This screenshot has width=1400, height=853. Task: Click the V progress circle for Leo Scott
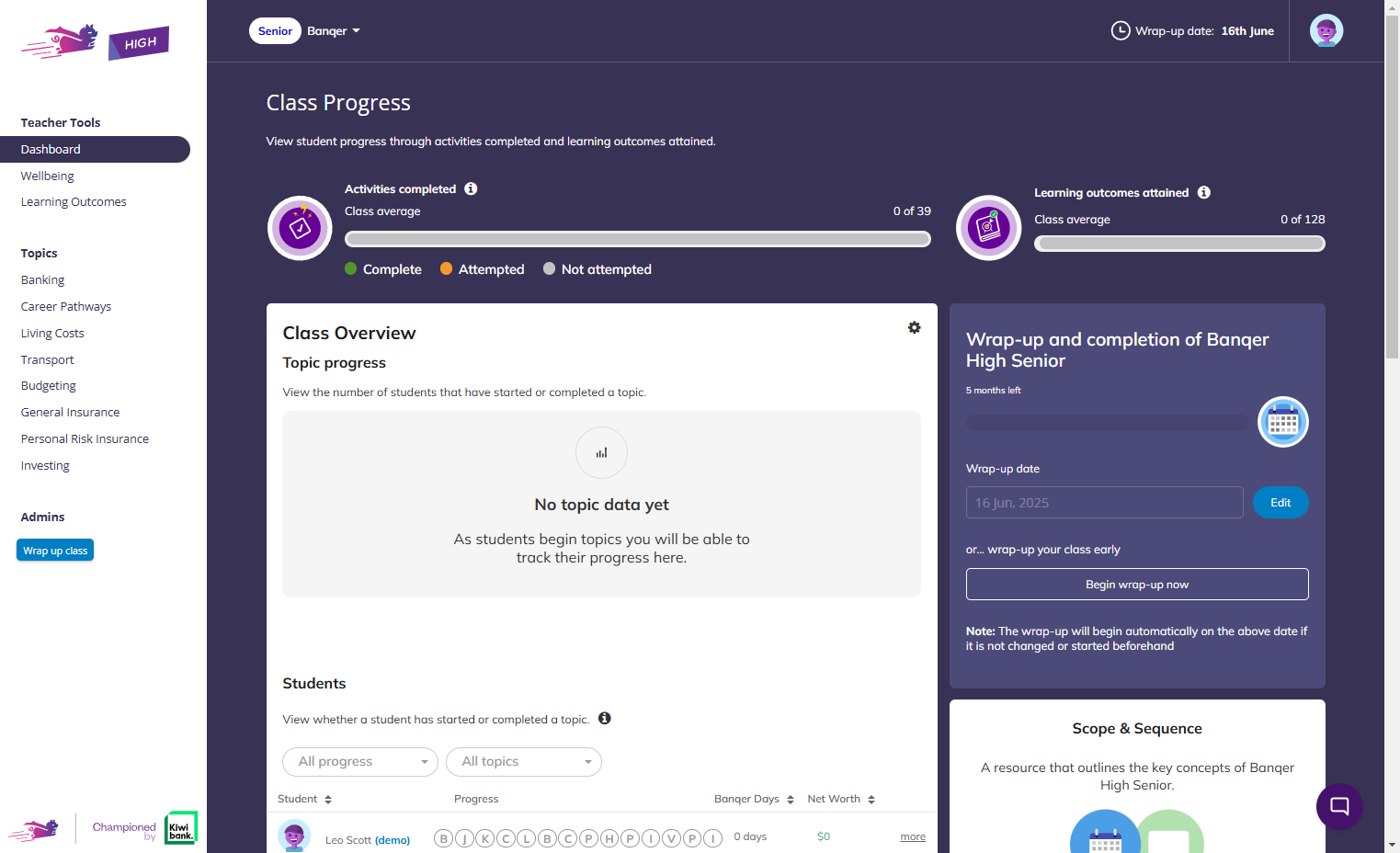click(671, 838)
